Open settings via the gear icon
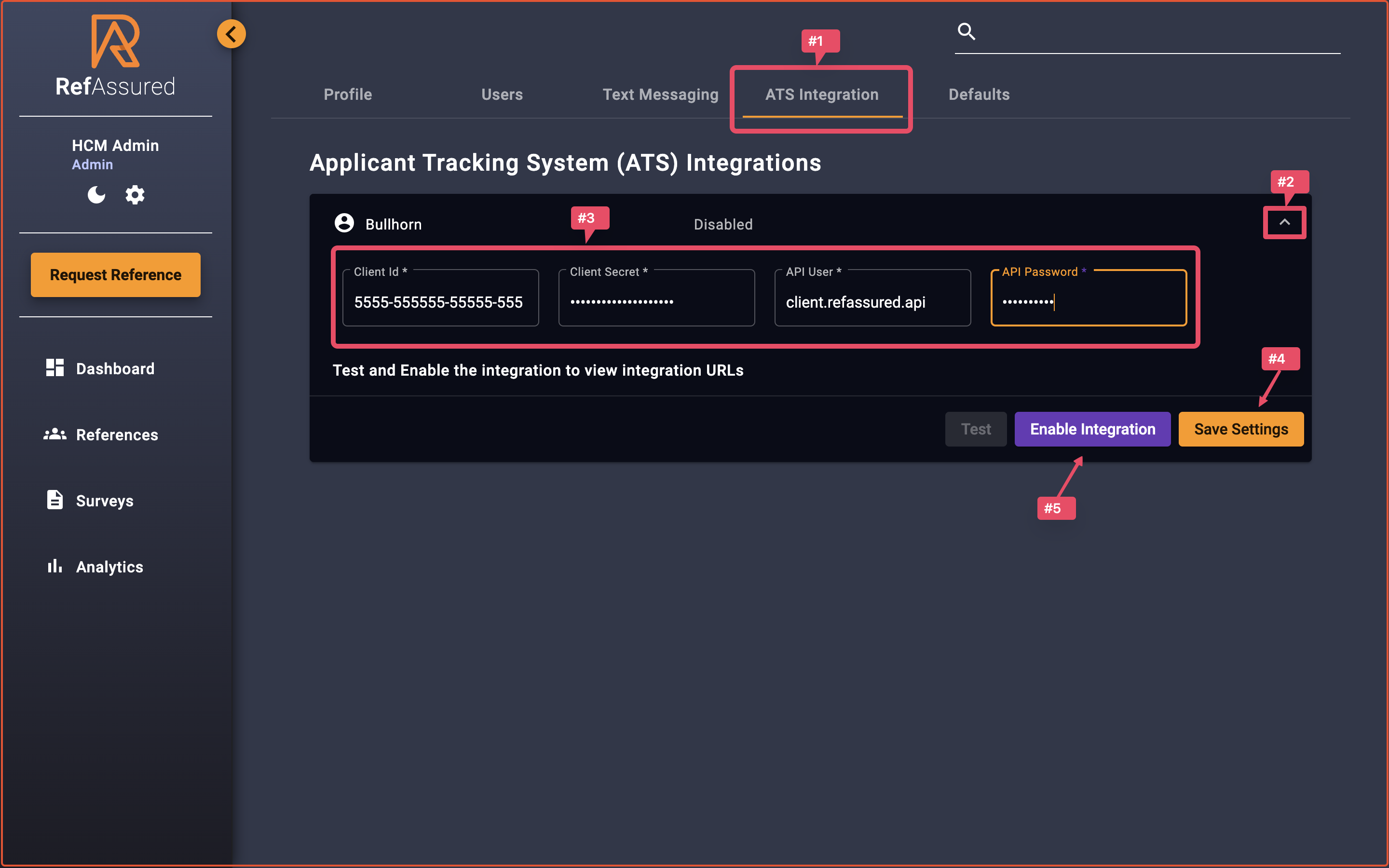This screenshot has height=868, width=1389. (135, 195)
